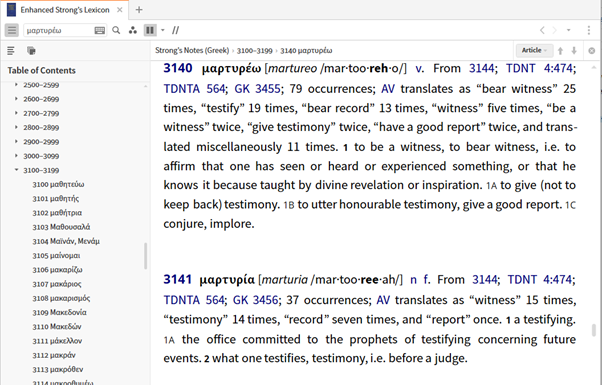Click the 'n f.' part of speech link
602x385 pixels.
click(x=420, y=279)
